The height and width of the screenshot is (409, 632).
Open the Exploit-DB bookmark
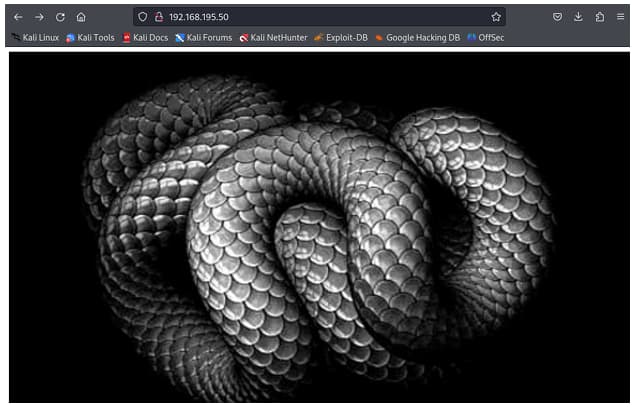(341, 38)
